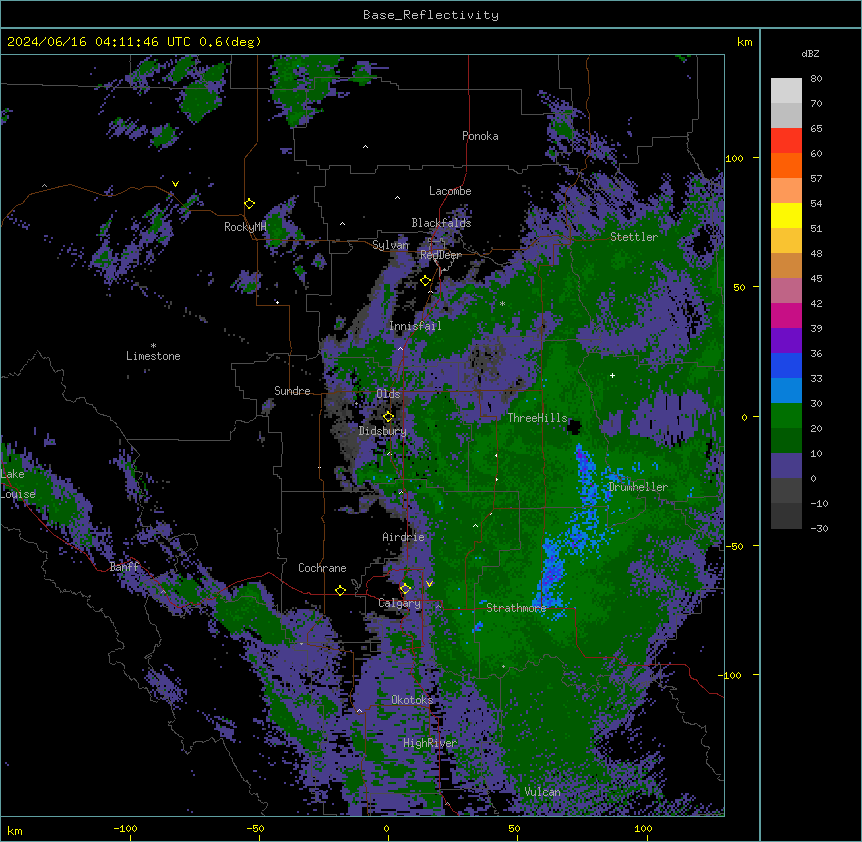862x842 pixels.
Task: Click the Lacombe town label
Action: 450,191
